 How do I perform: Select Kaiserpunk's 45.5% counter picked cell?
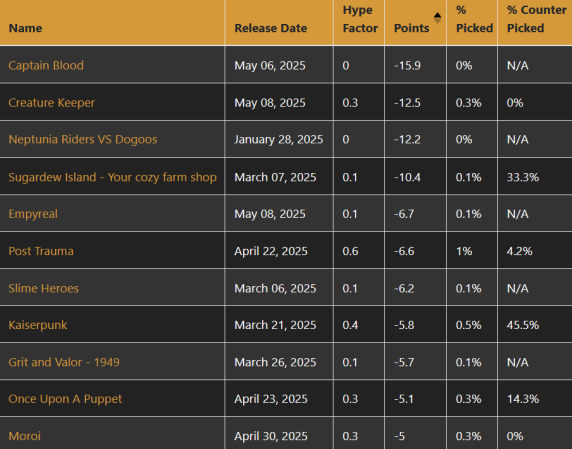point(535,325)
